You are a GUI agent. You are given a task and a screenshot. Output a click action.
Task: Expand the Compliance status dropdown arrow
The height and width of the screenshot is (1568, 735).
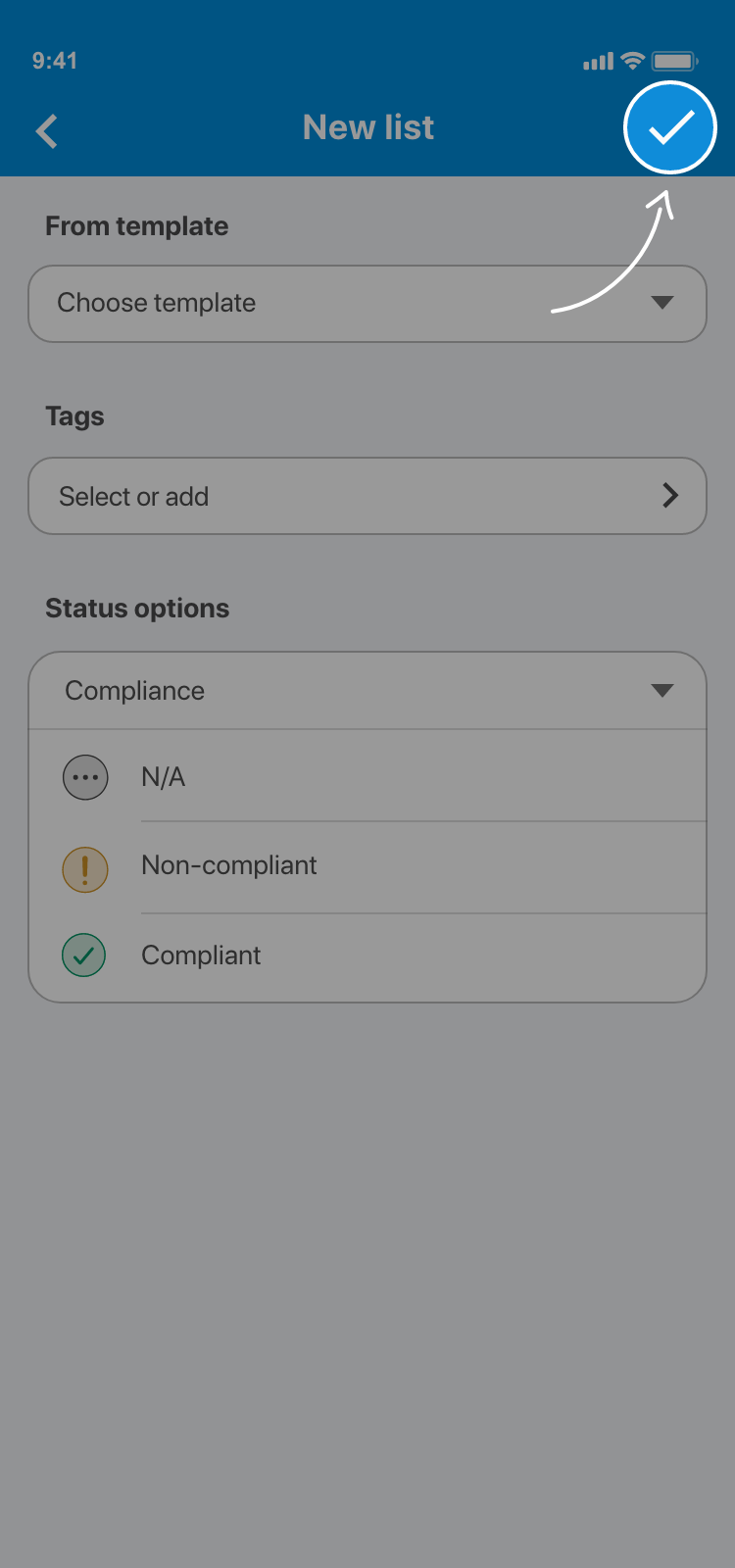click(x=662, y=691)
